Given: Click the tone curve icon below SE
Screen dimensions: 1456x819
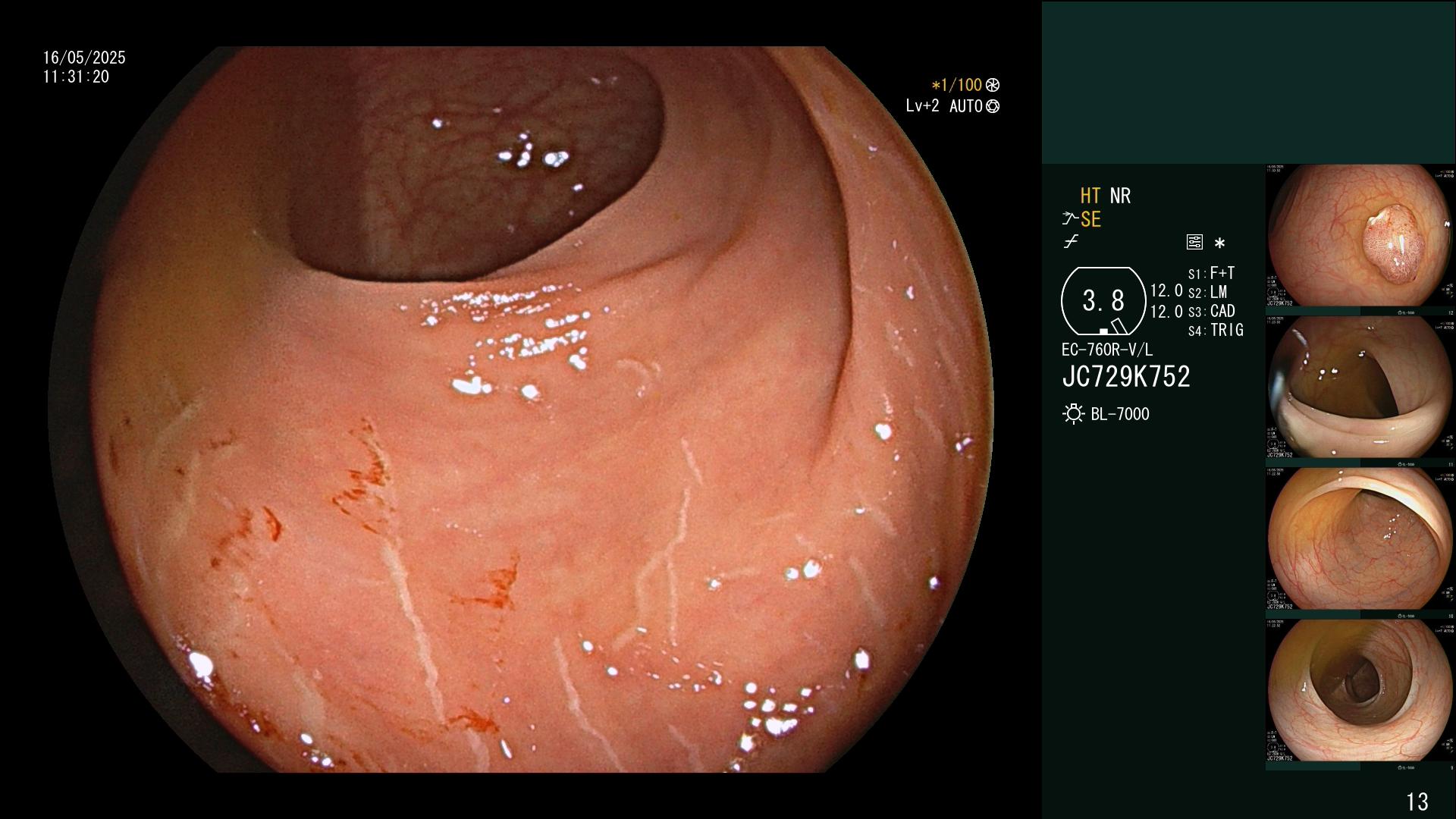Looking at the screenshot, I should coord(1071,242).
